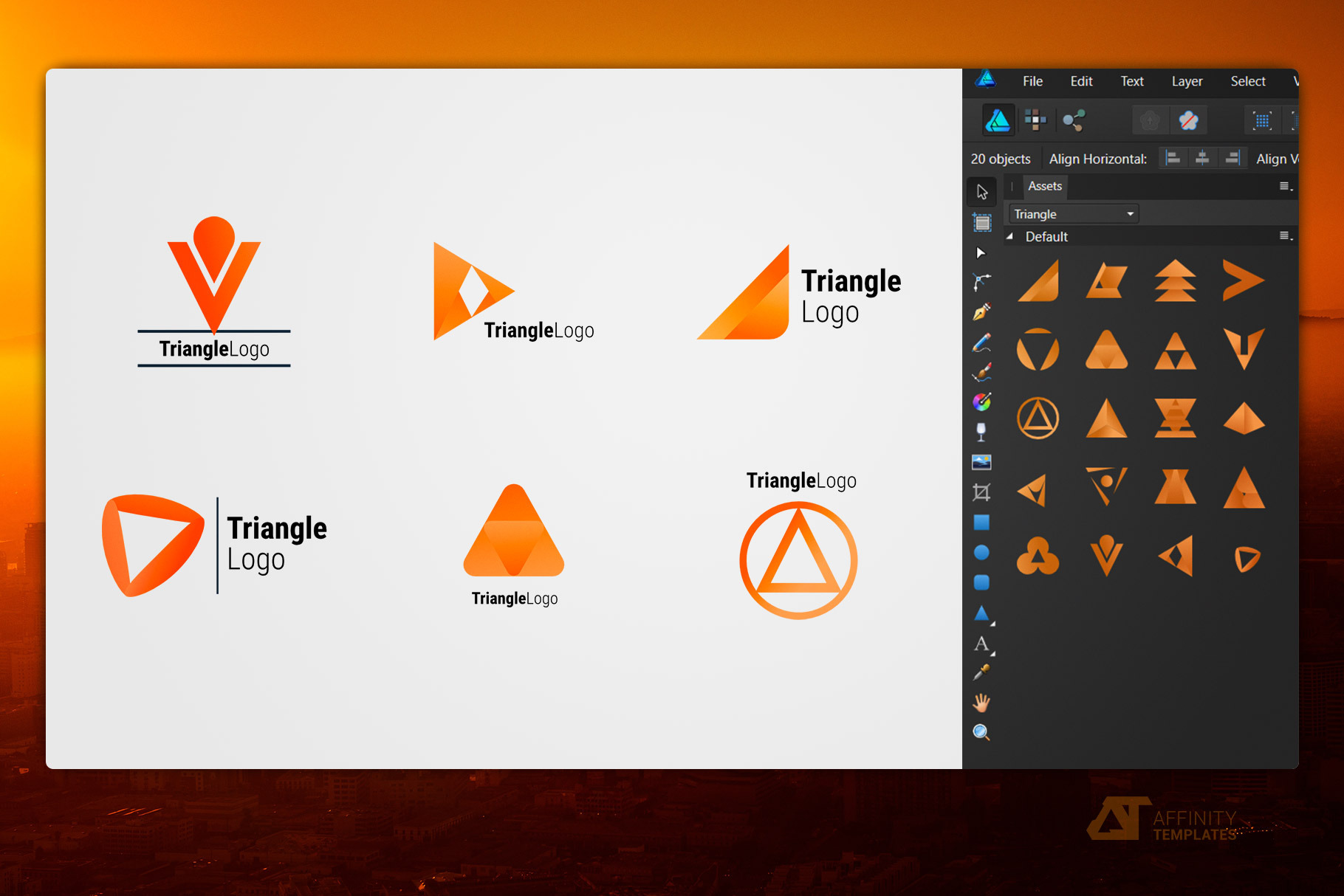Toggle the grid snapping toolbar button
The height and width of the screenshot is (896, 1344).
click(1262, 120)
